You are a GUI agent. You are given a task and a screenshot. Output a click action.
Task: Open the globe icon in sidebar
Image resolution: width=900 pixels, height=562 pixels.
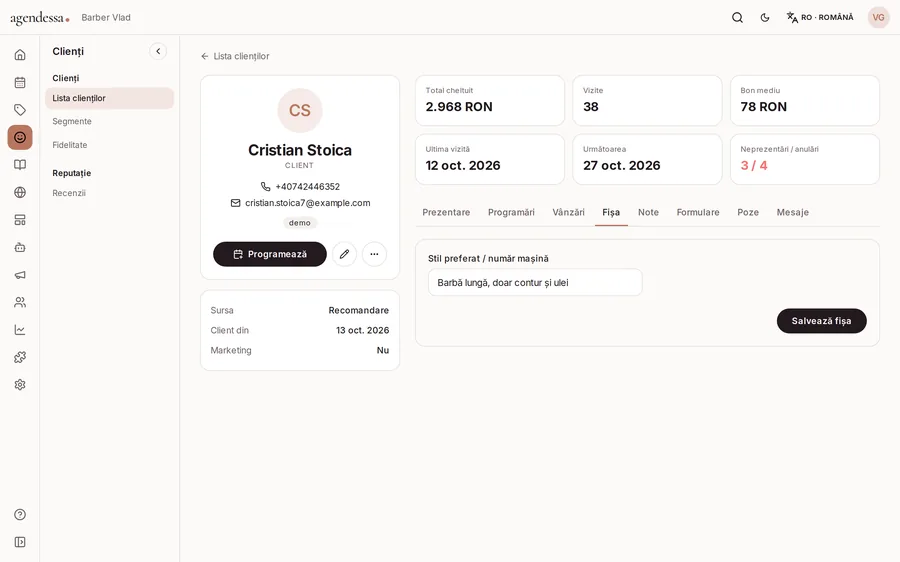[20, 192]
